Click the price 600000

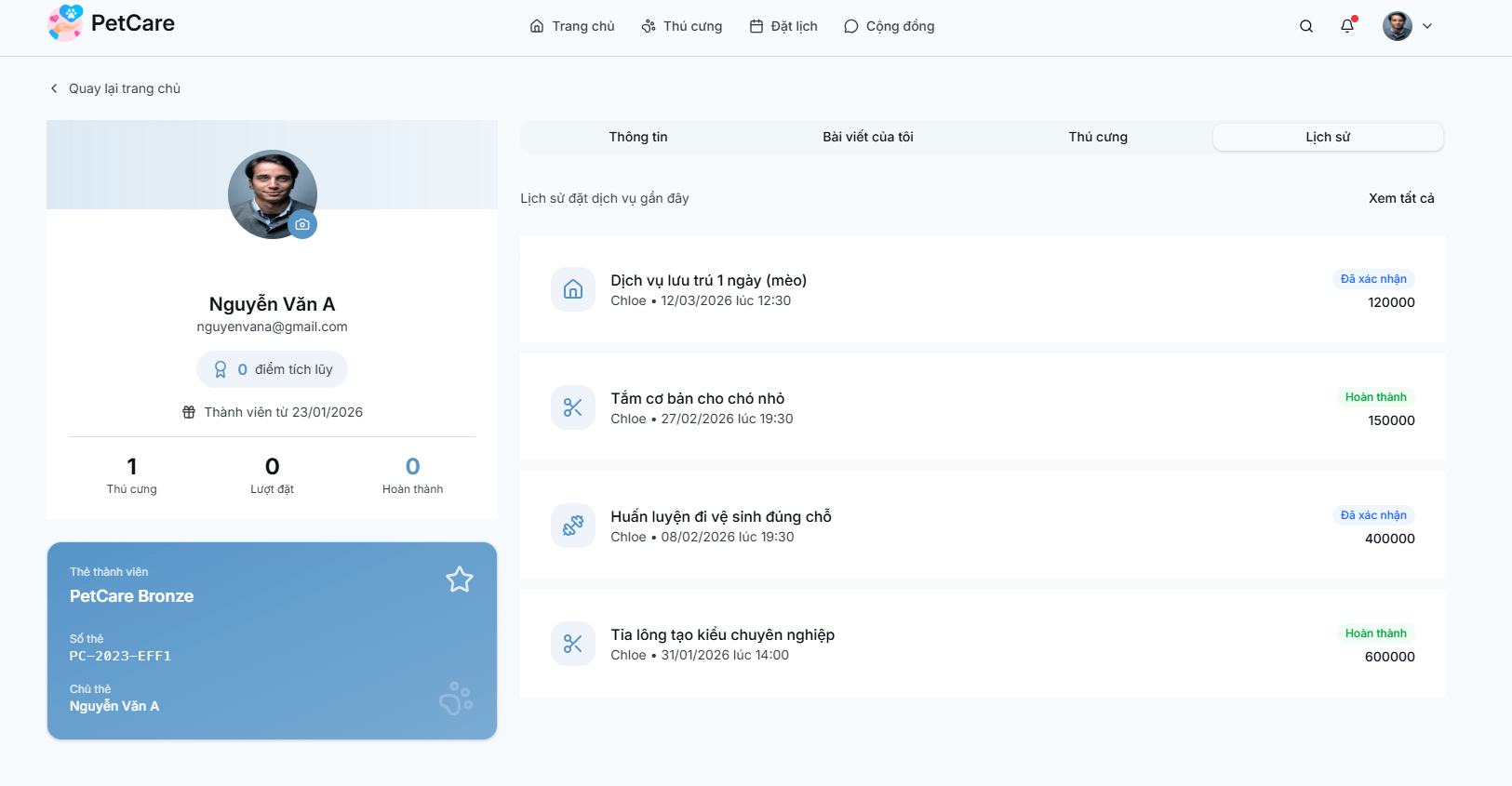coord(1390,657)
